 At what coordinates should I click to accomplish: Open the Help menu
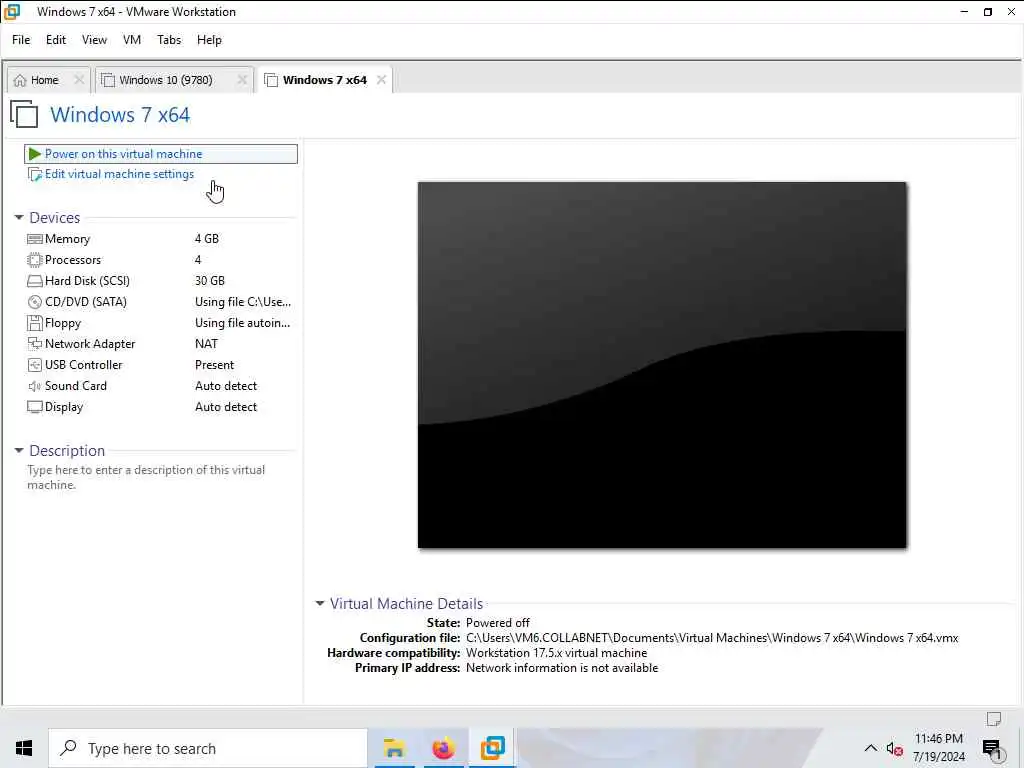pyautogui.click(x=209, y=40)
